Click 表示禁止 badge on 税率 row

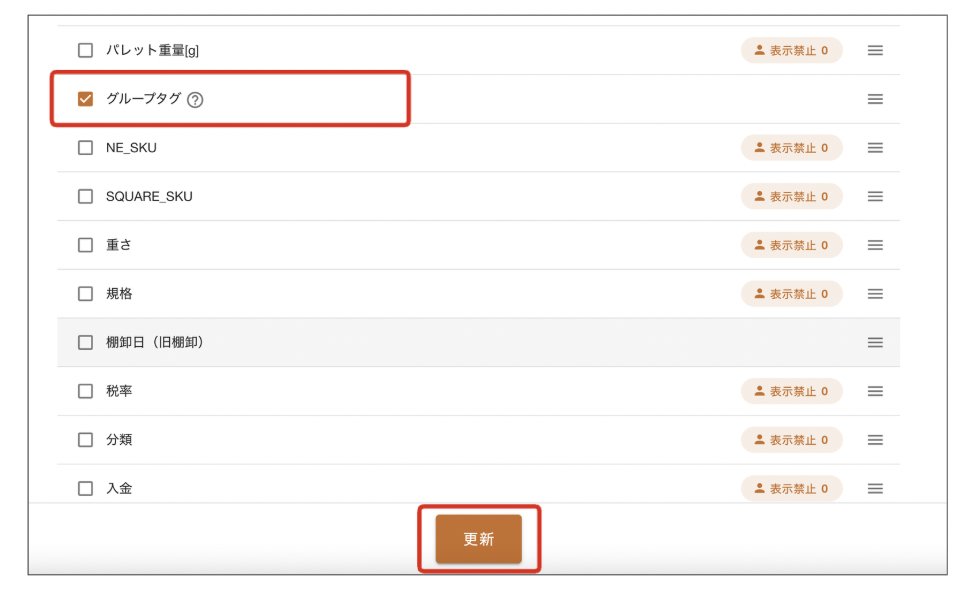click(791, 391)
